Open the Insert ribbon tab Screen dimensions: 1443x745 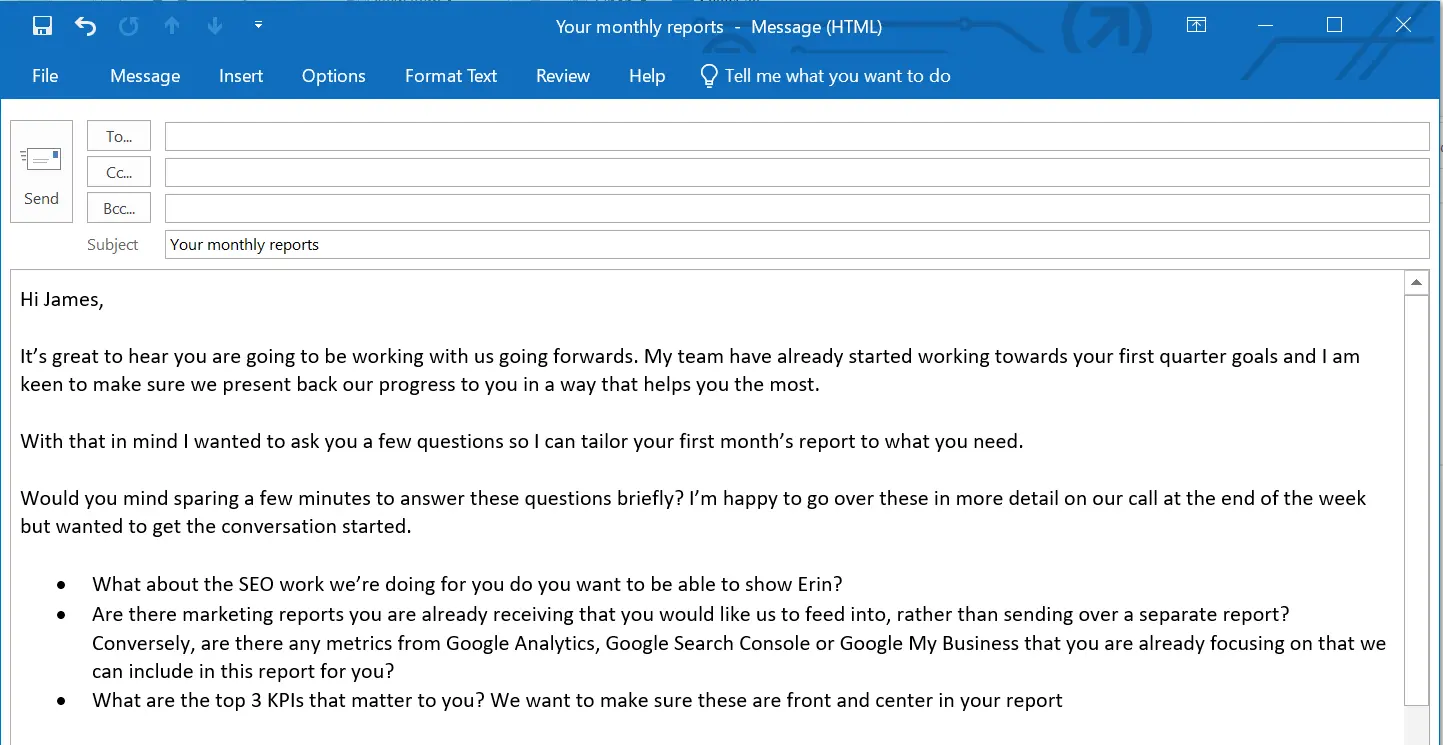click(x=240, y=75)
